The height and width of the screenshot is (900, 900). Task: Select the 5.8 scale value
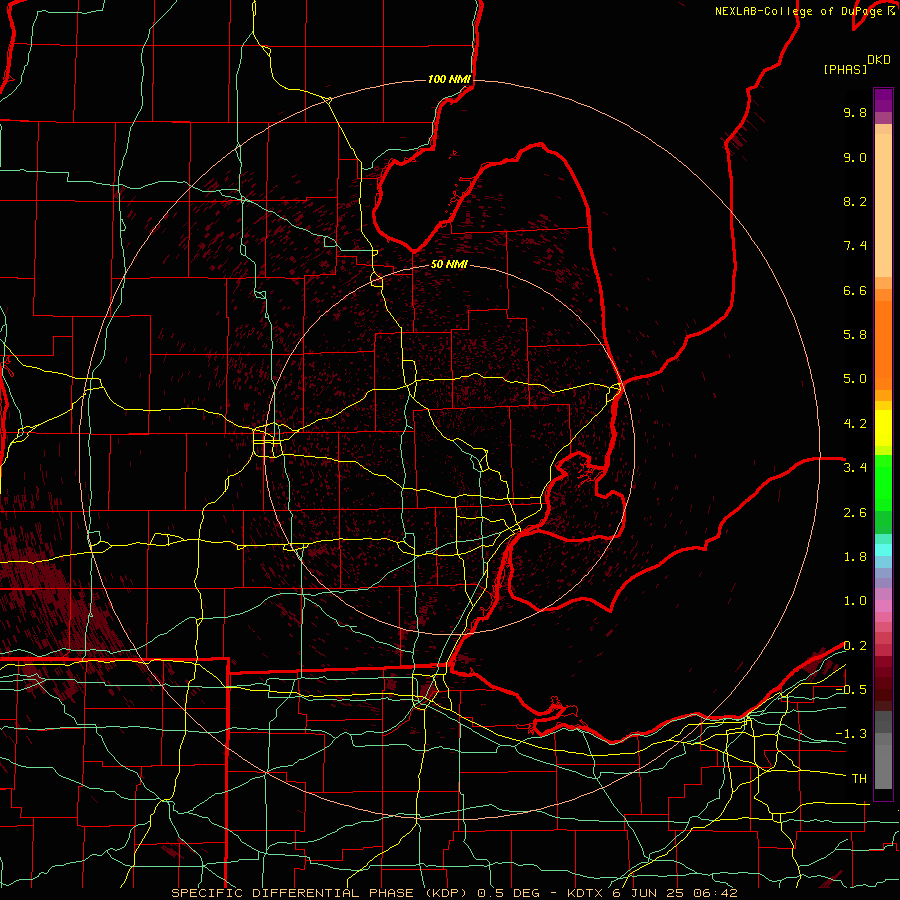point(855,335)
